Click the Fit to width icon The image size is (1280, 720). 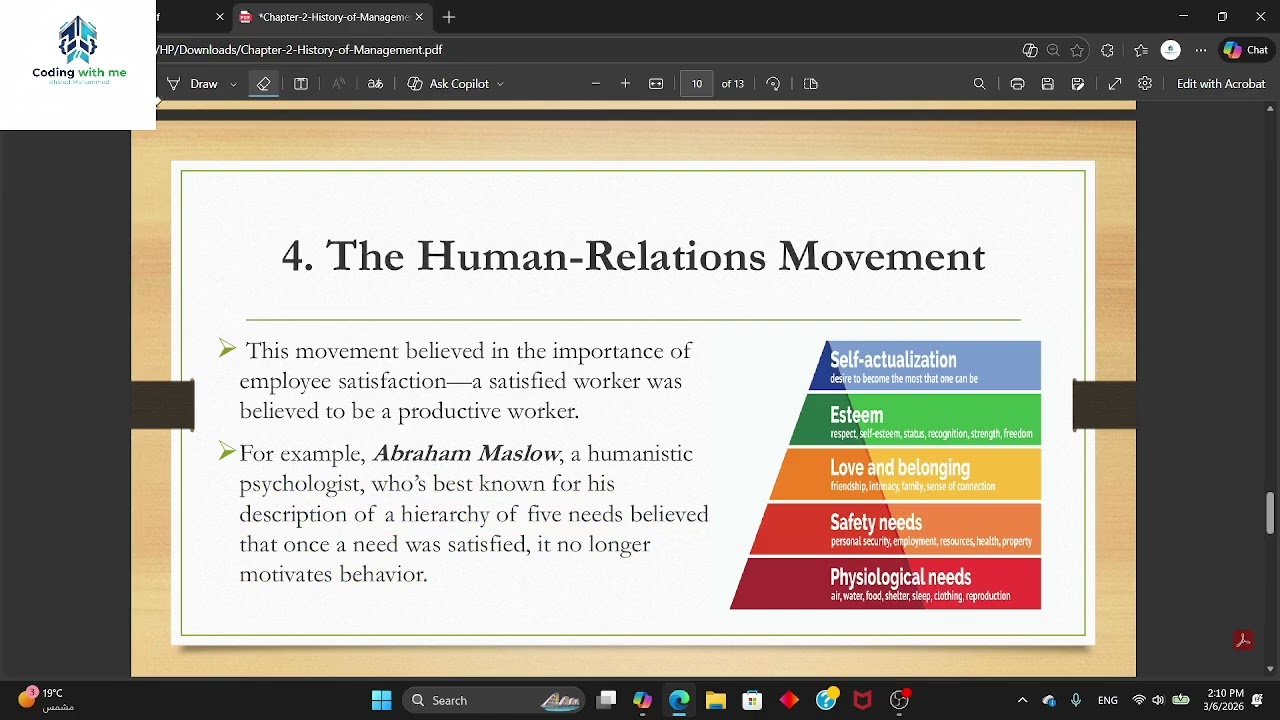click(x=656, y=84)
